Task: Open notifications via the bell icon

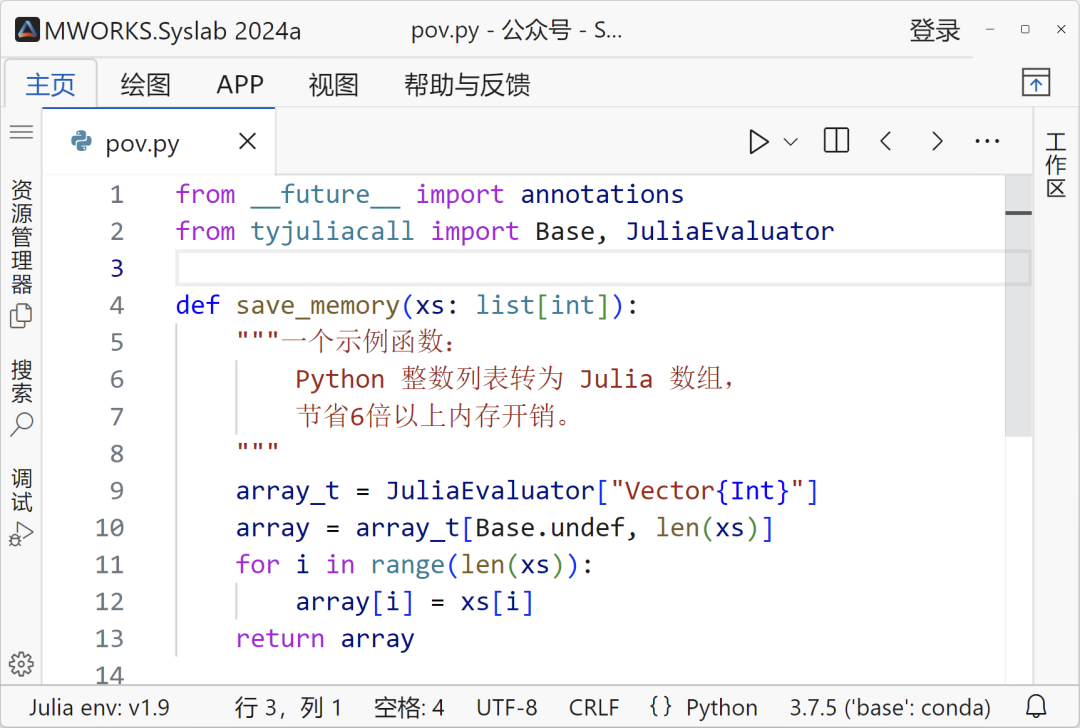Action: pyautogui.click(x=1037, y=707)
